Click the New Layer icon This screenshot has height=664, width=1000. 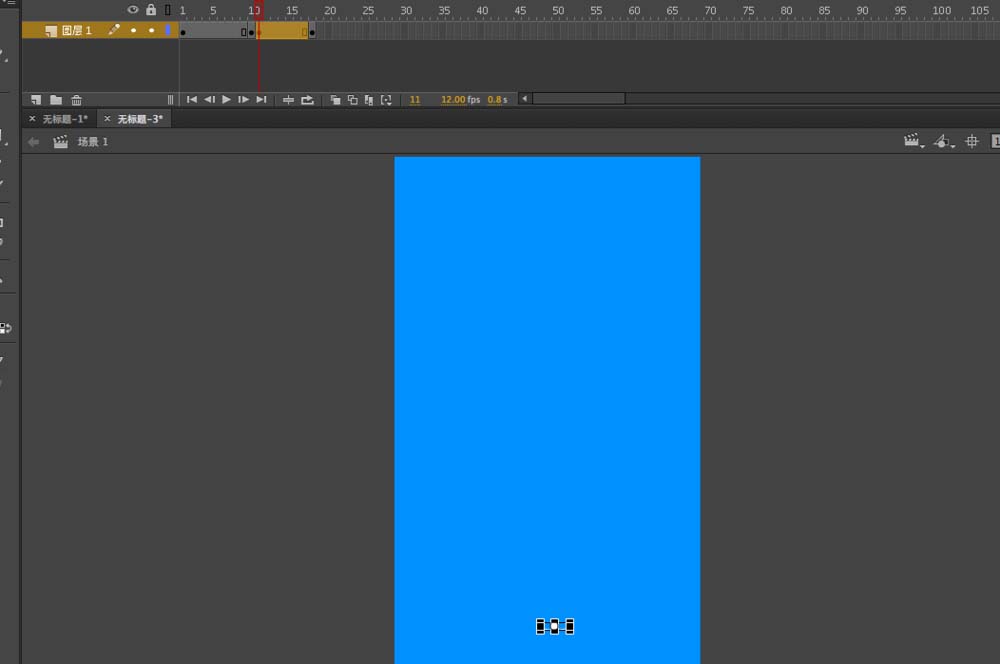coord(36,100)
